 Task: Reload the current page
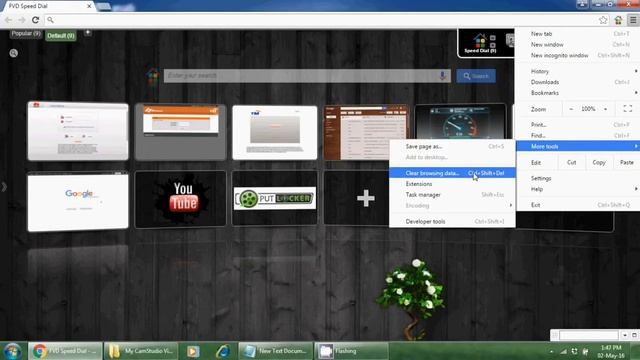click(36, 20)
